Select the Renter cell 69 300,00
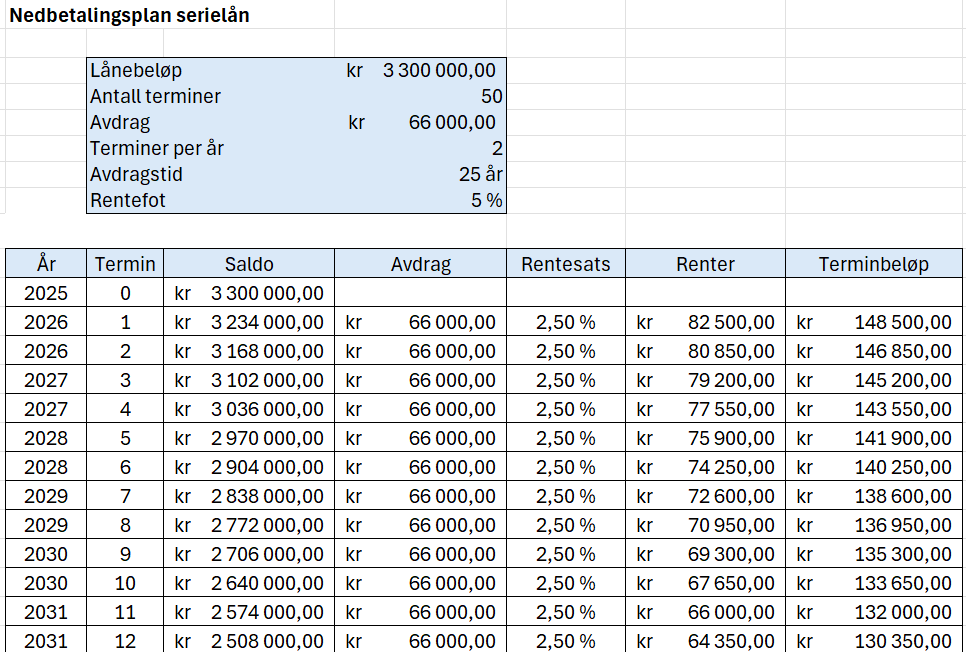 705,553
